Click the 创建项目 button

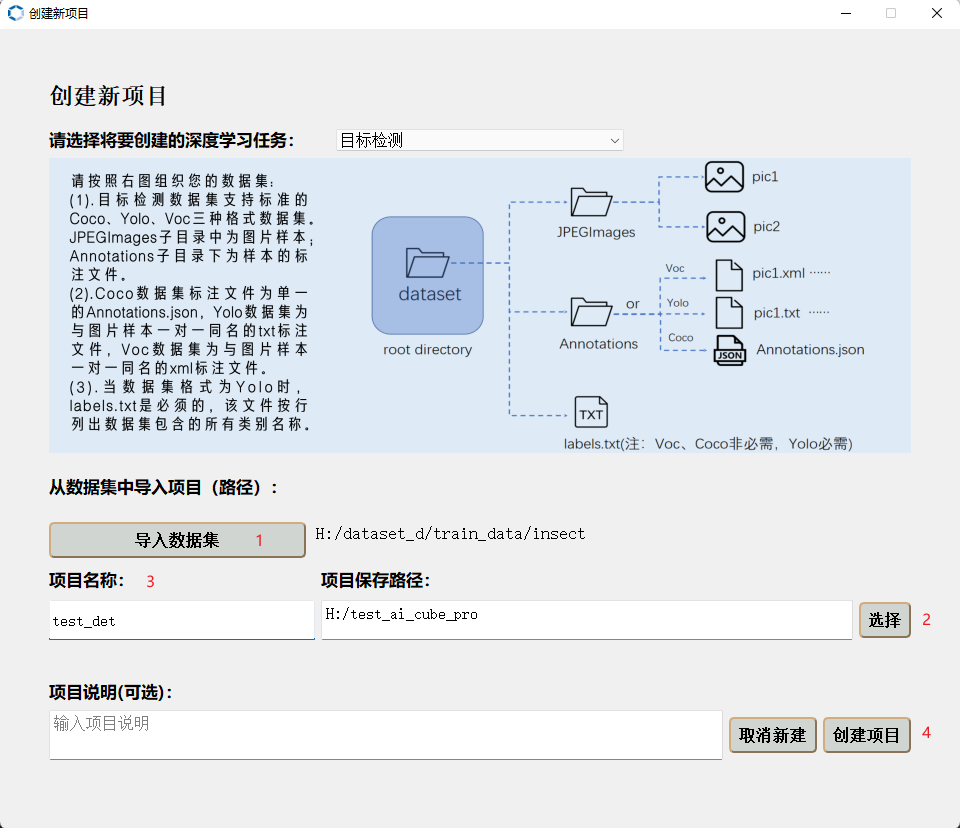[866, 735]
